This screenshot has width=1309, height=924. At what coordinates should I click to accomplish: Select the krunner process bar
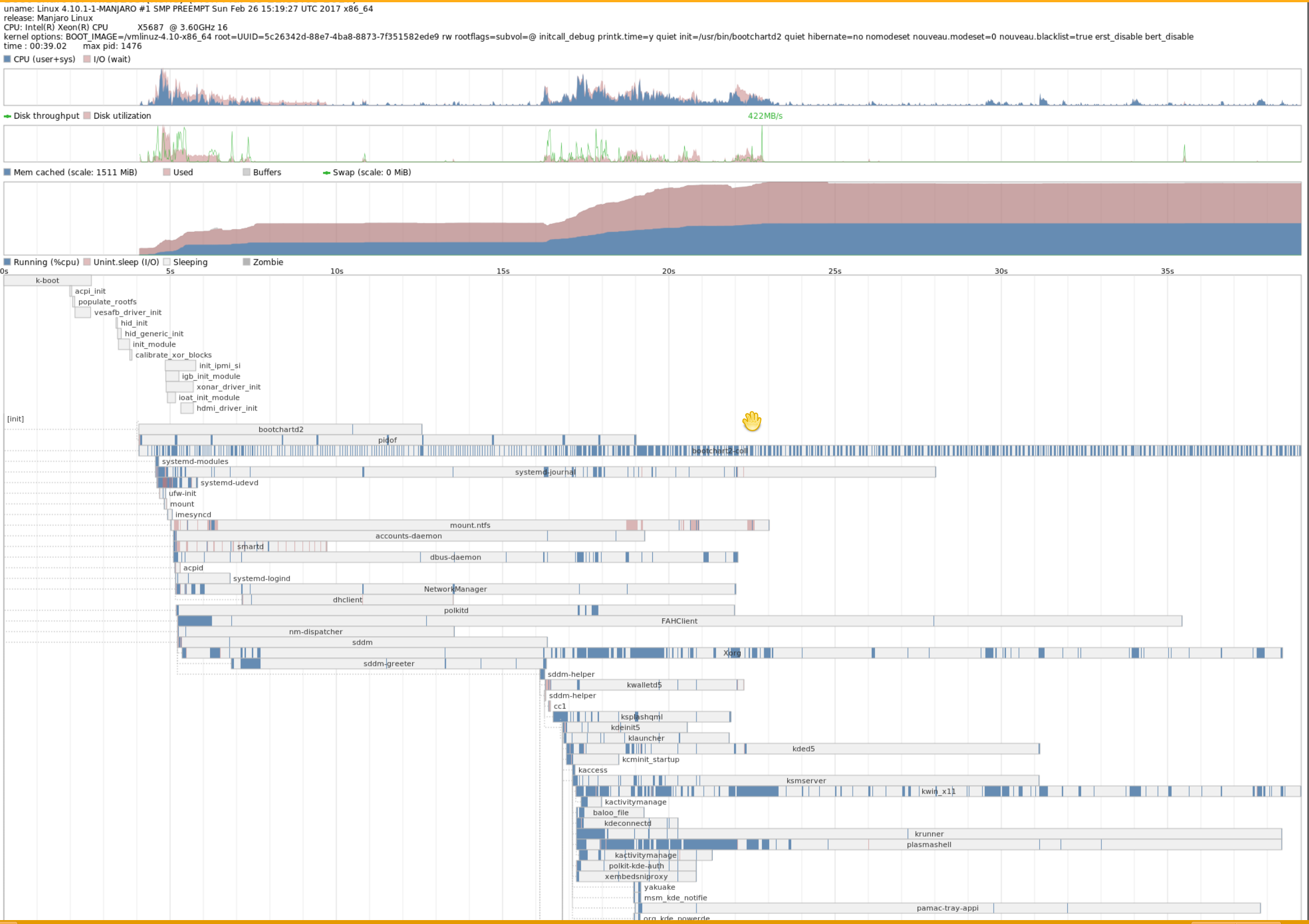[x=929, y=834]
